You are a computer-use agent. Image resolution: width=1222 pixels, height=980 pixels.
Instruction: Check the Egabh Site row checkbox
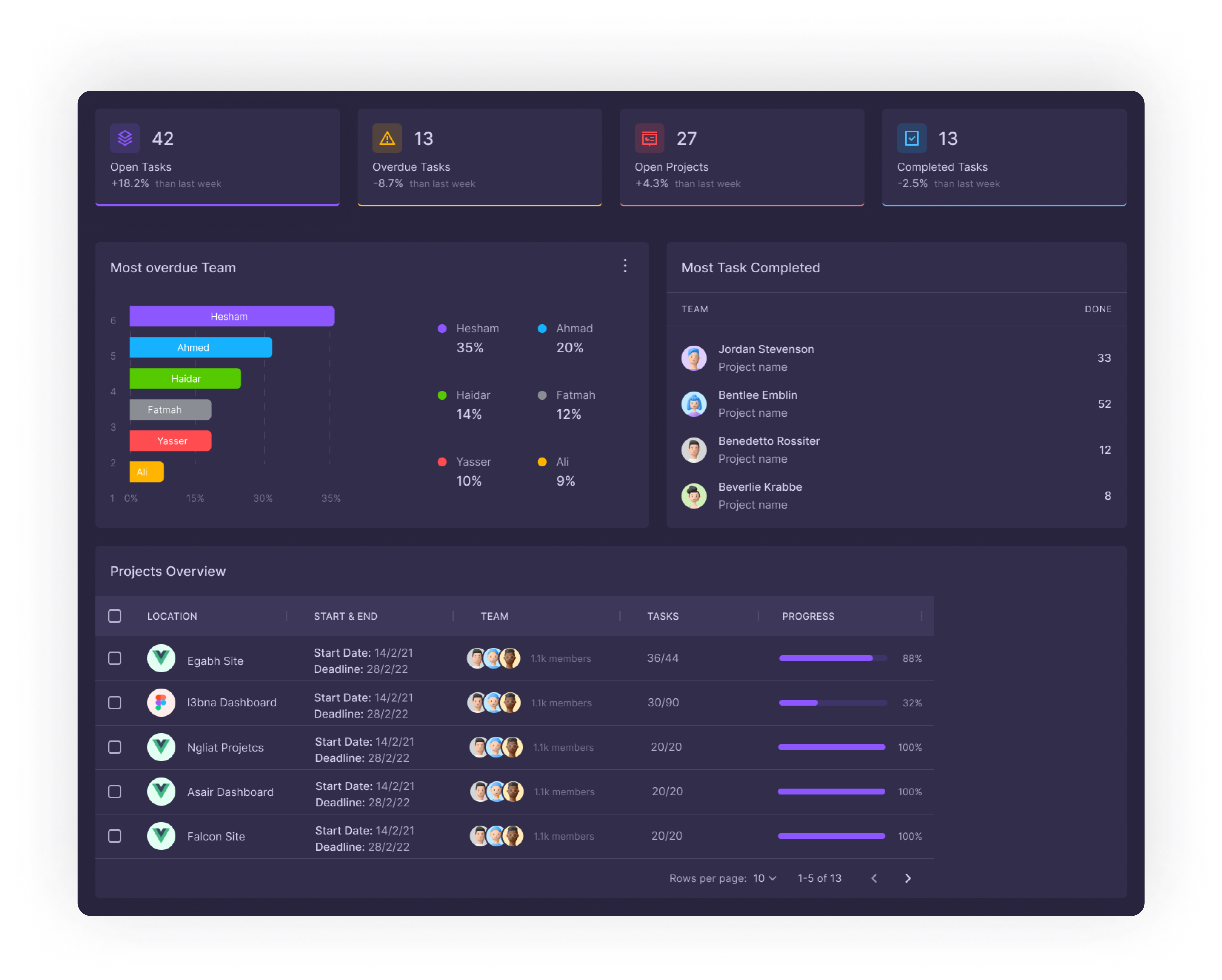pyautogui.click(x=114, y=658)
